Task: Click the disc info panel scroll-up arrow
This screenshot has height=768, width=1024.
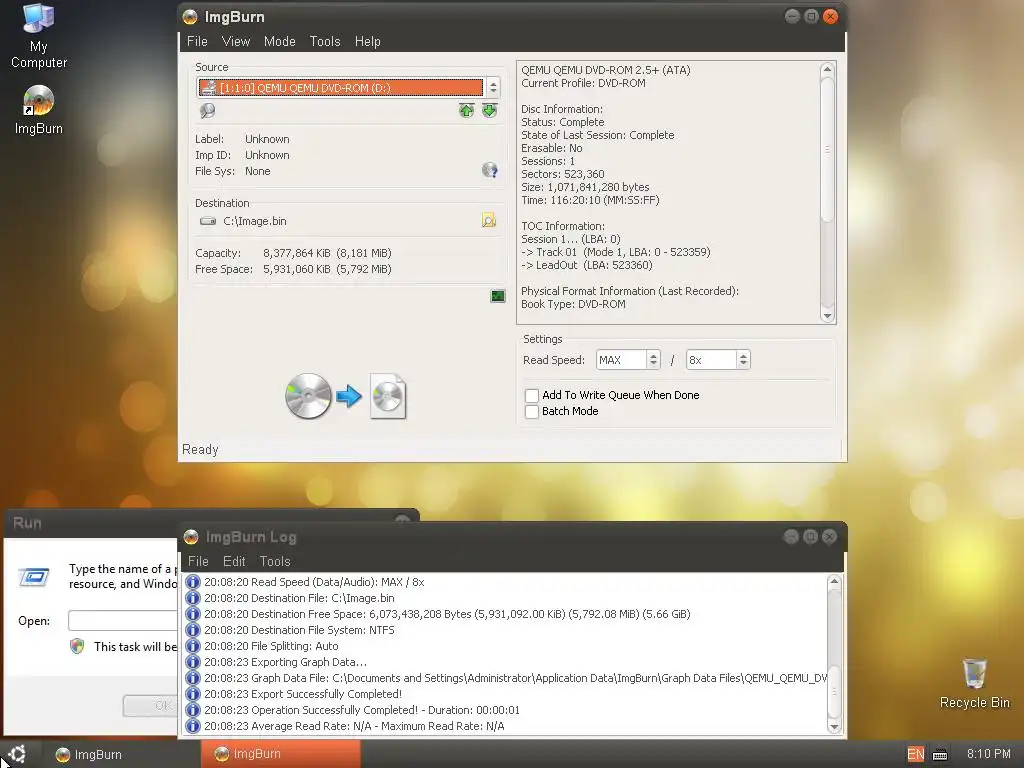Action: click(x=827, y=69)
